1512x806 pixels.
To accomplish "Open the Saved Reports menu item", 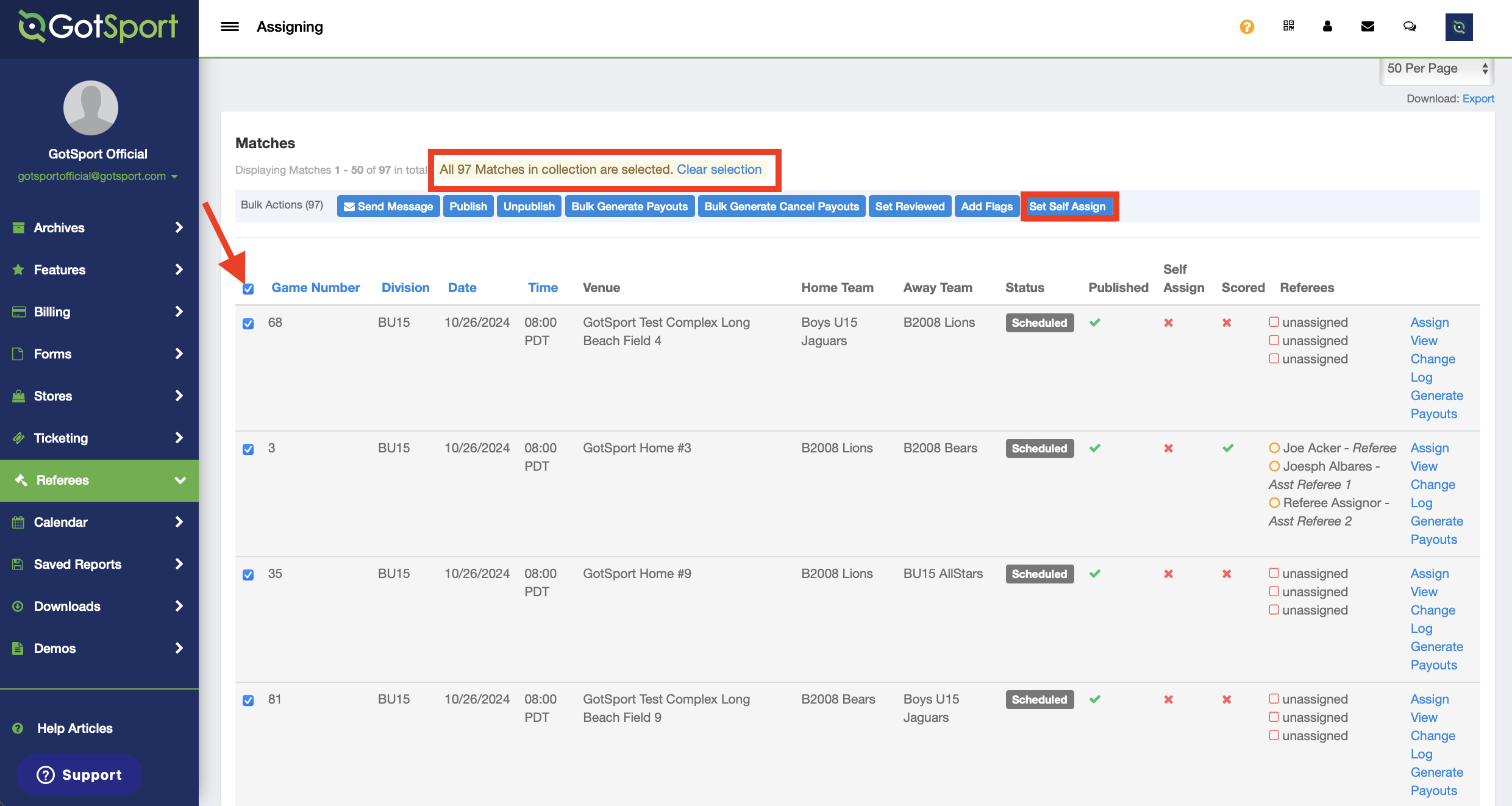I will 99,564.
